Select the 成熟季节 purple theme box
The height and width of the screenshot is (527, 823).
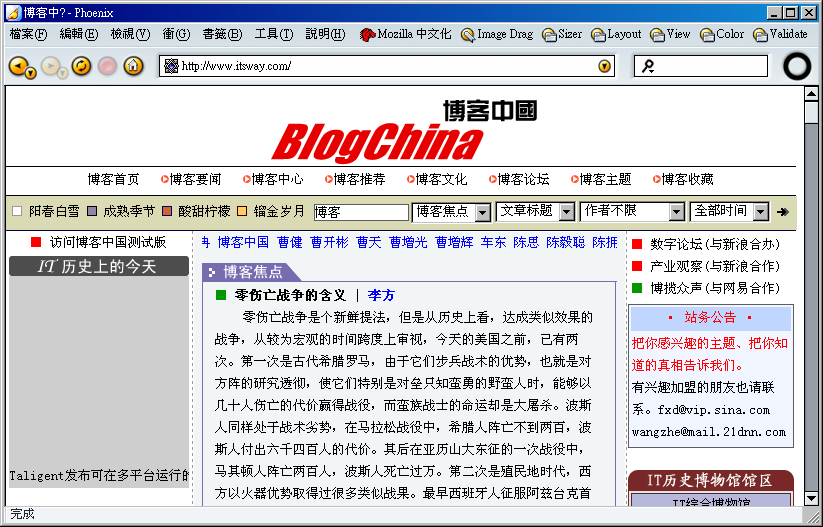(x=92, y=212)
